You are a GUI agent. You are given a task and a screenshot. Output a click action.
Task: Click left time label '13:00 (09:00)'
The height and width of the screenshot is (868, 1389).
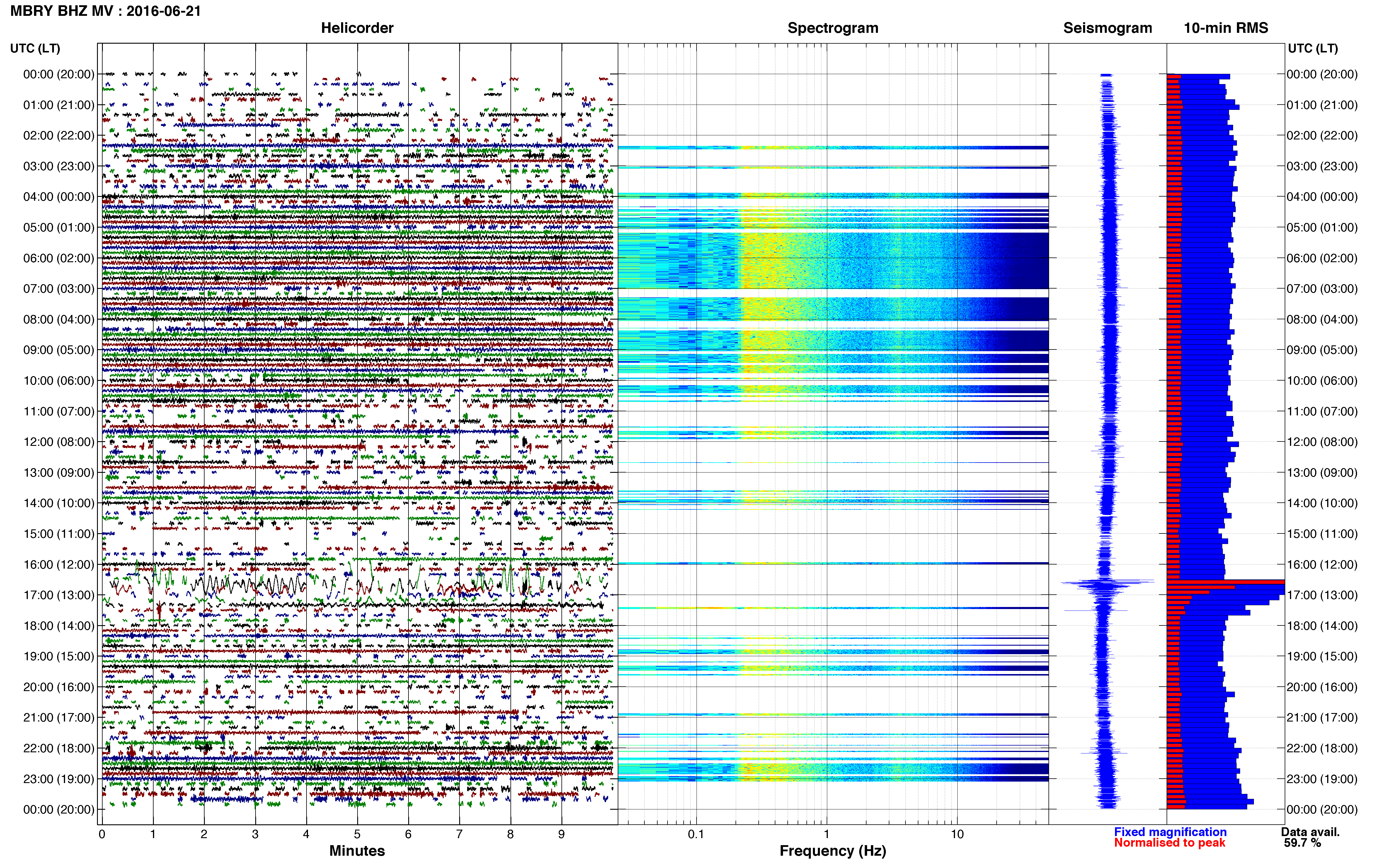tap(59, 473)
